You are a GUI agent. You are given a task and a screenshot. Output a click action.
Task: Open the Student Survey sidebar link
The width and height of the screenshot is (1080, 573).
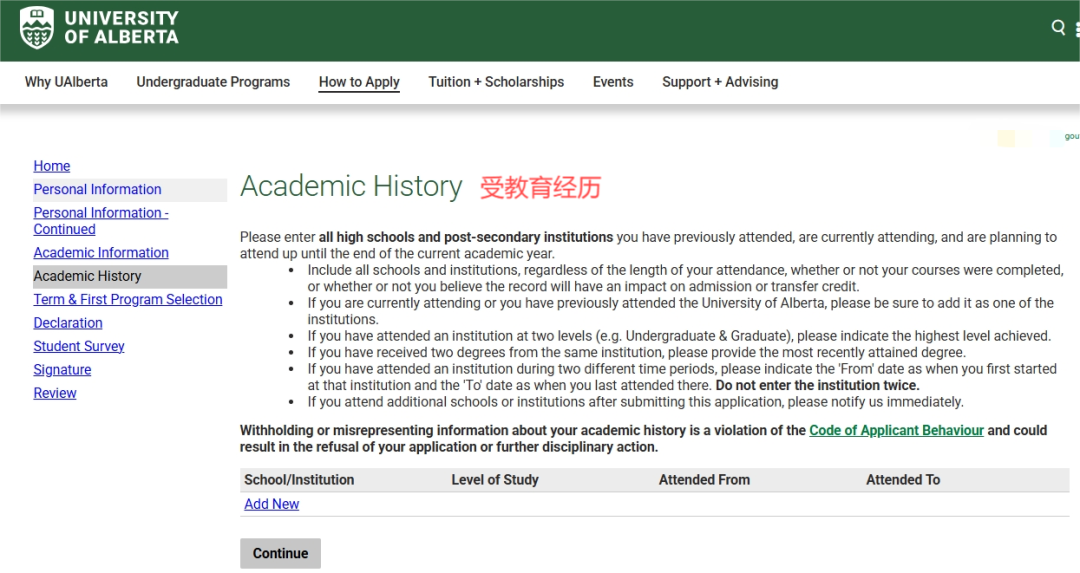click(x=79, y=346)
